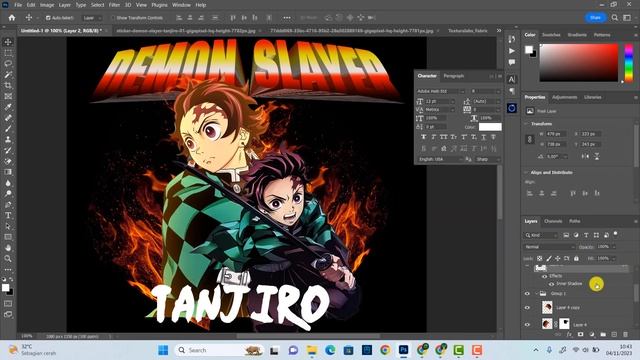
Task: Open the Opacity dropdown arrow
Action: 613,247
